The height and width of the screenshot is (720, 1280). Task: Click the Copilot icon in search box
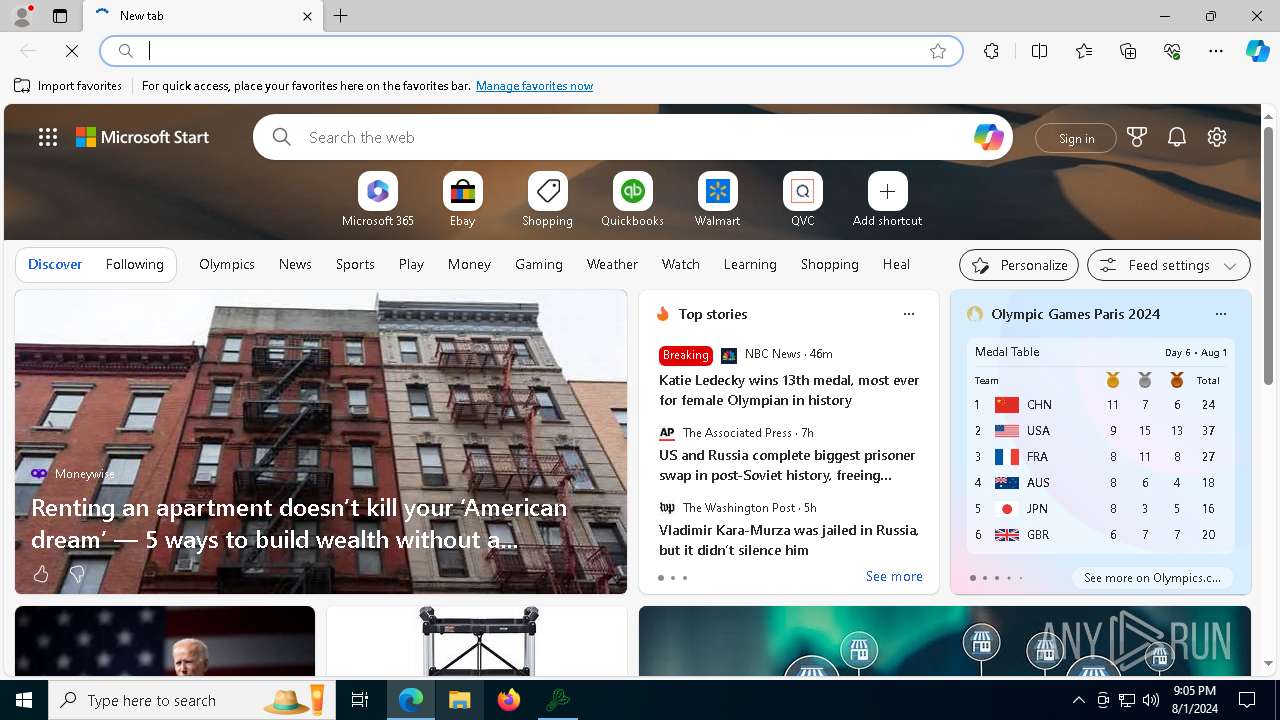pyautogui.click(x=988, y=138)
